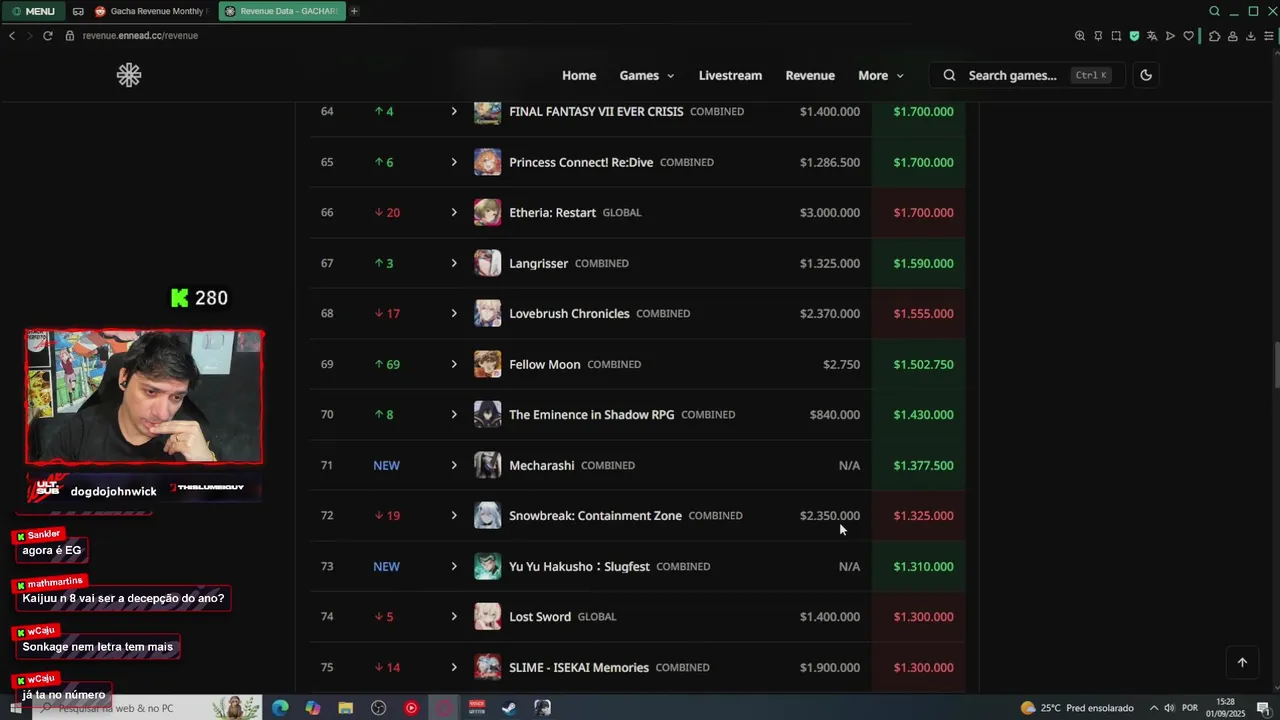Click the Mecharashi game icon

click(487, 465)
